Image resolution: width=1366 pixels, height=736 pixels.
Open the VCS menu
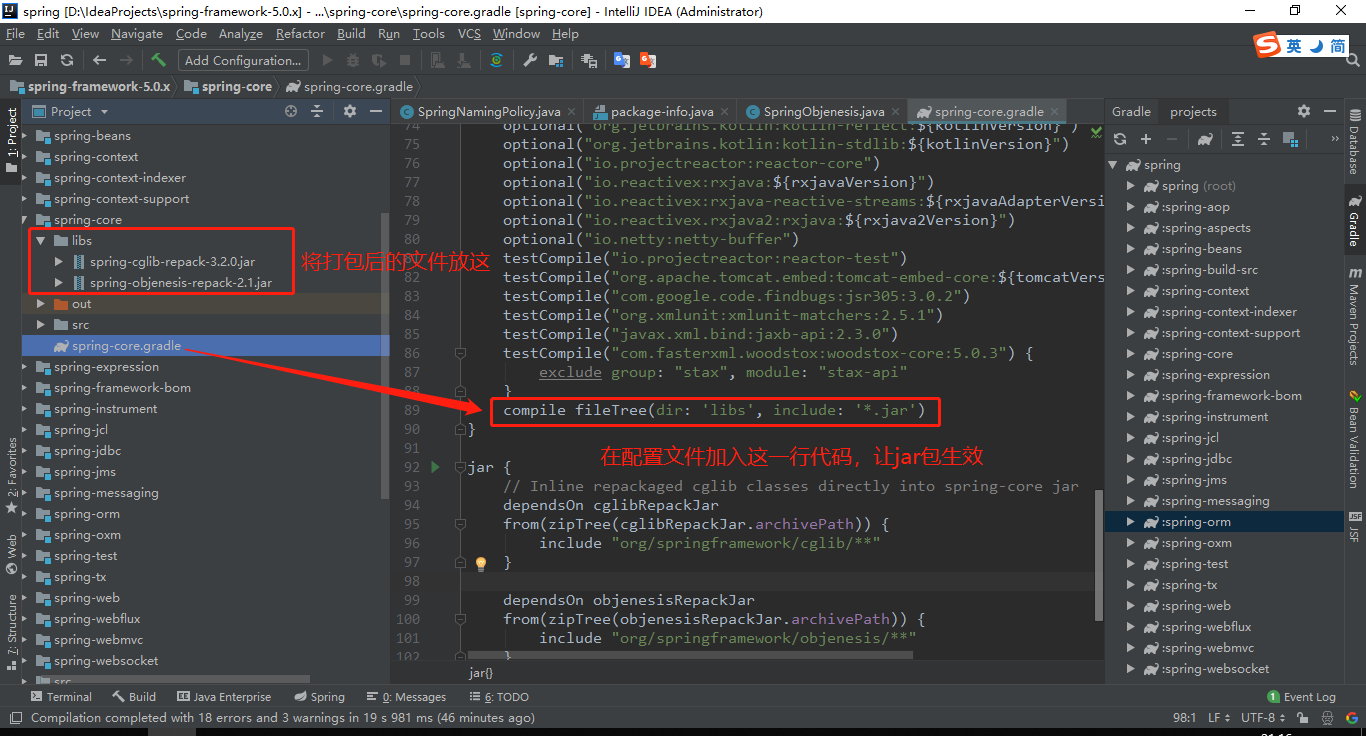coord(469,33)
